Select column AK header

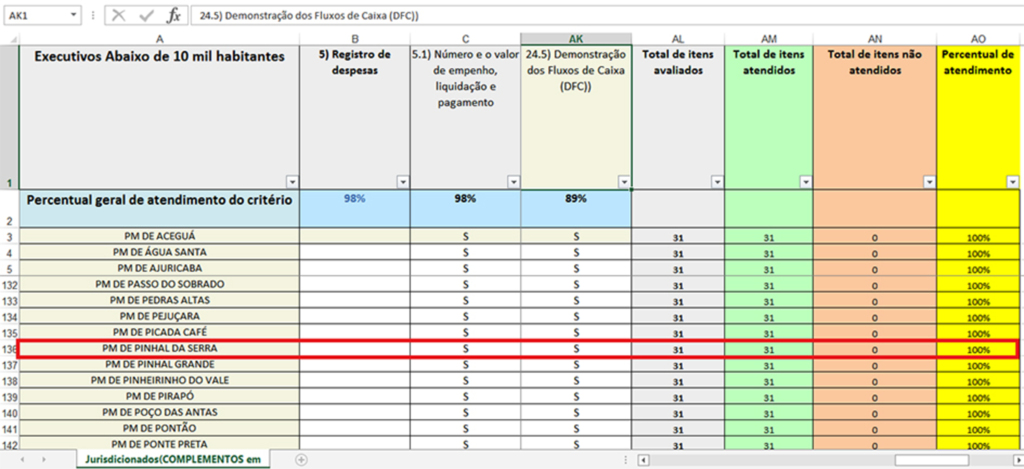tap(576, 39)
